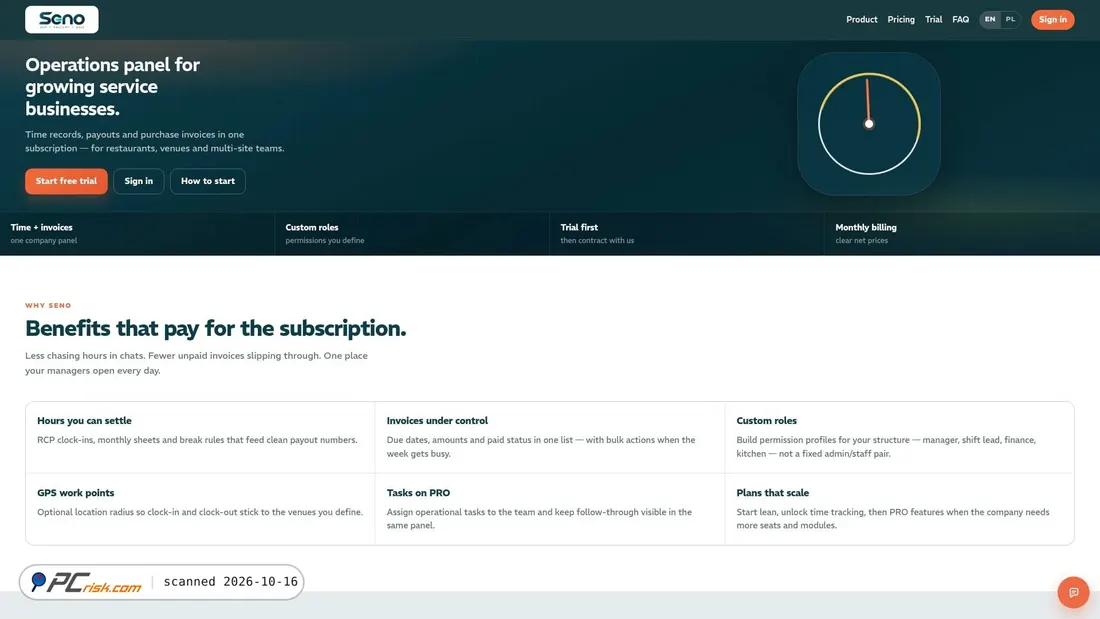
Task: Click the 'Plans that scale' card title
Action: click(772, 493)
